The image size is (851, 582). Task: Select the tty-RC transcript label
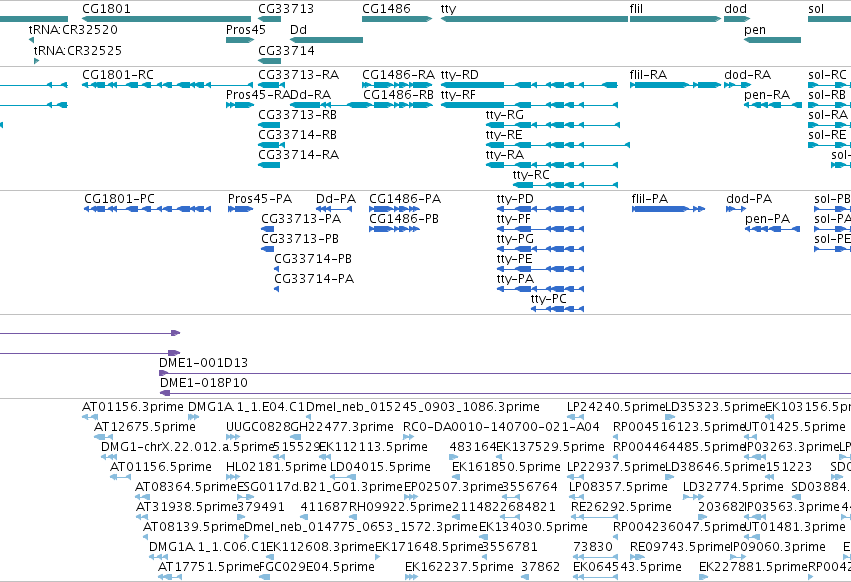531,175
